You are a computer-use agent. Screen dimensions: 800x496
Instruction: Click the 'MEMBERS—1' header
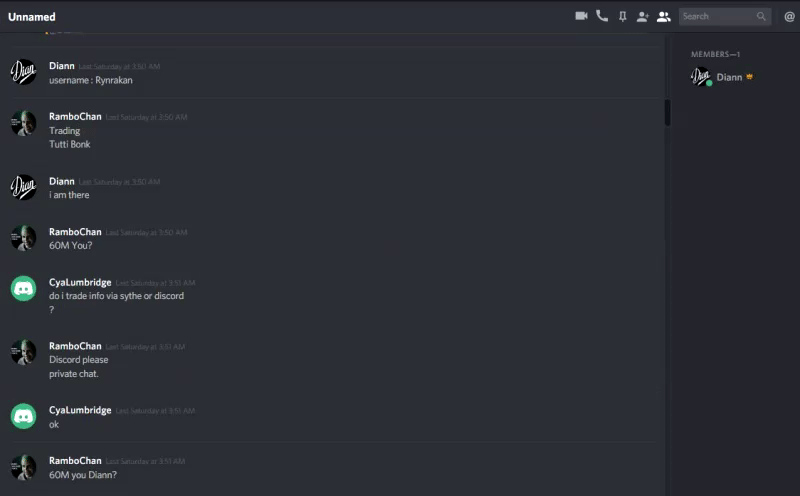(715, 54)
